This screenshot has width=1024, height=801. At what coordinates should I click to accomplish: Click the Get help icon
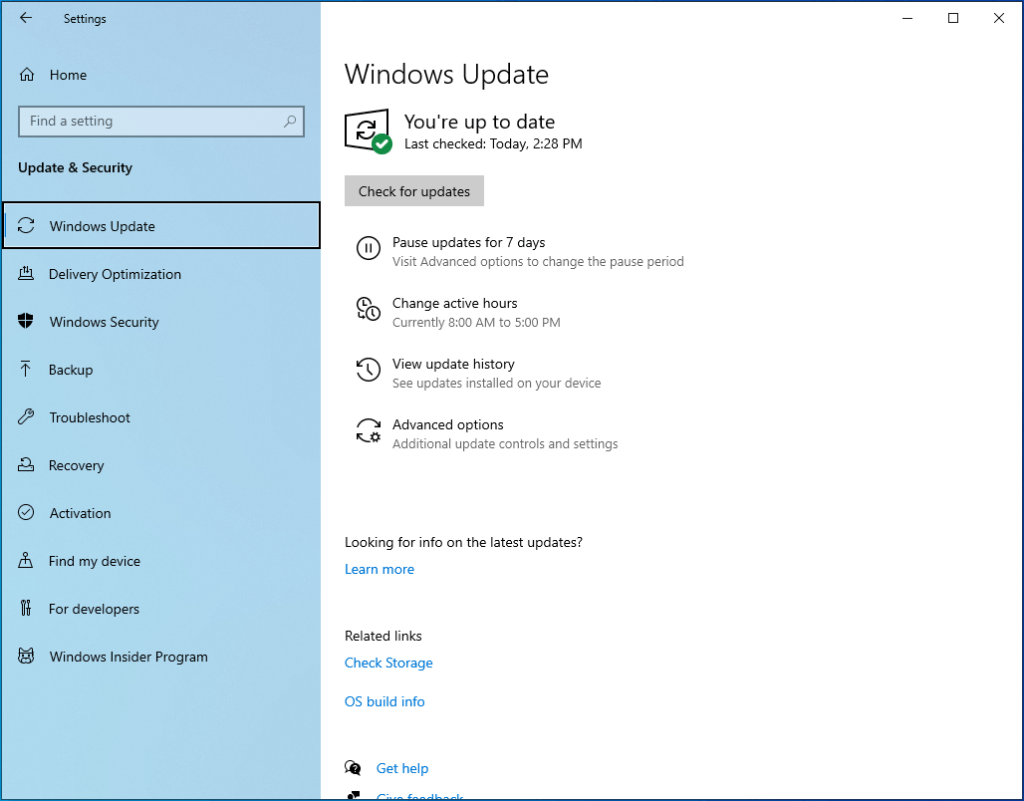click(353, 767)
